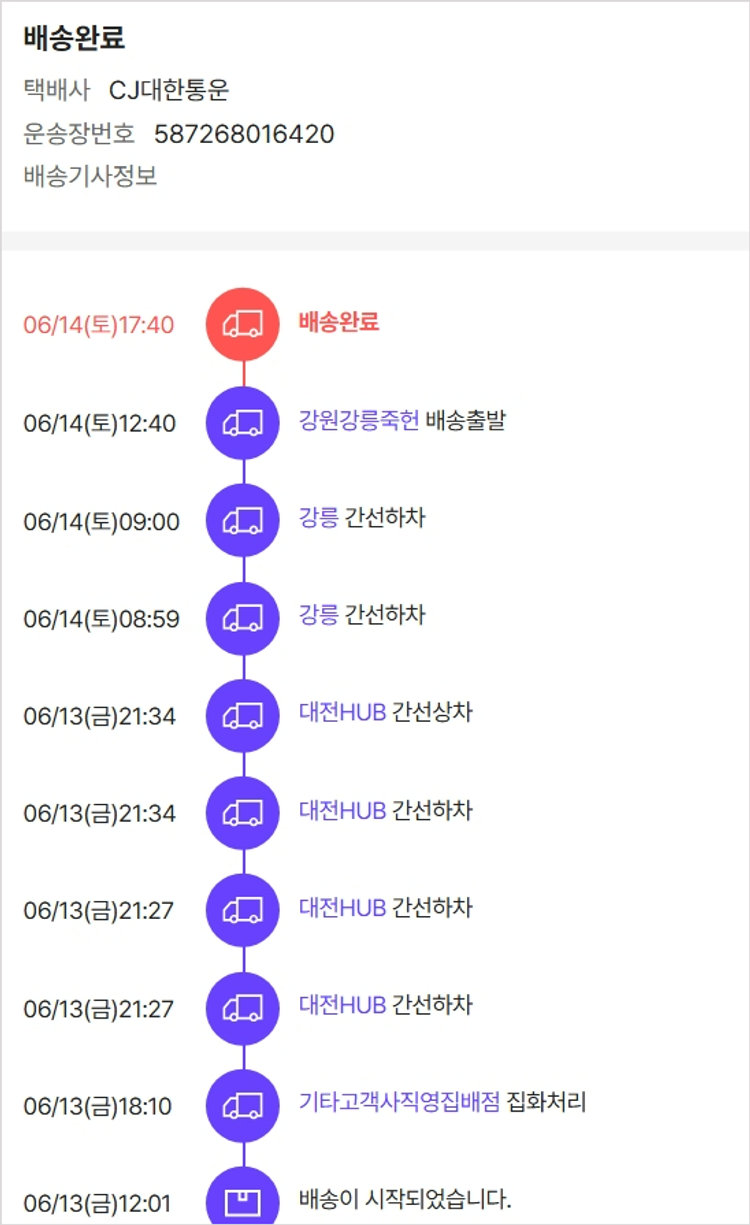This screenshot has height=1225, width=750.
Task: Open the 강릉 link at 09:00
Action: (x=318, y=518)
